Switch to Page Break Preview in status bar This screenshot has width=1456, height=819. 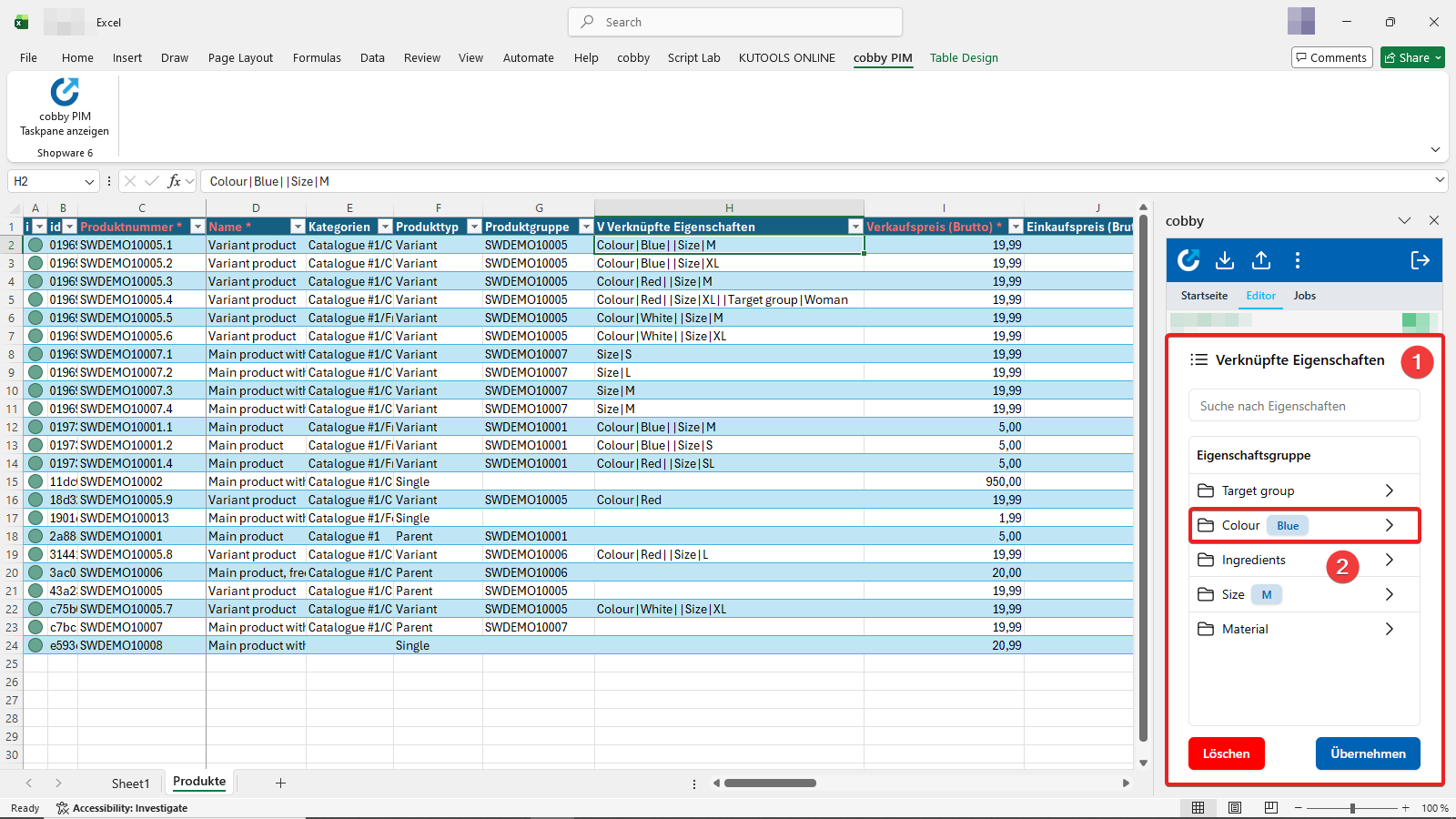coord(1269,808)
